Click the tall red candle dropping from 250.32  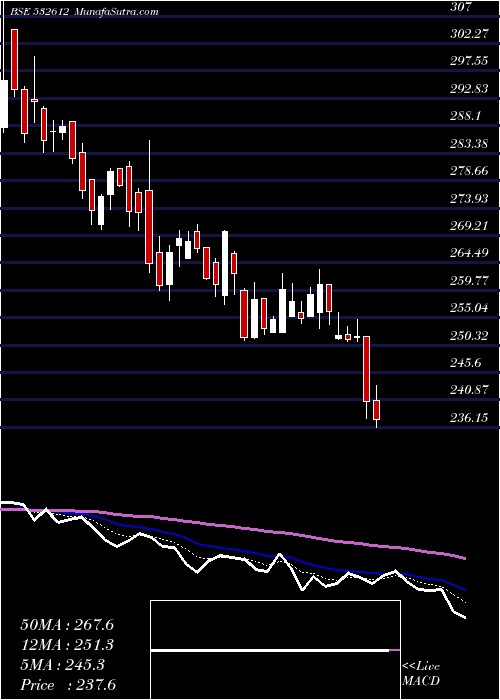367,369
